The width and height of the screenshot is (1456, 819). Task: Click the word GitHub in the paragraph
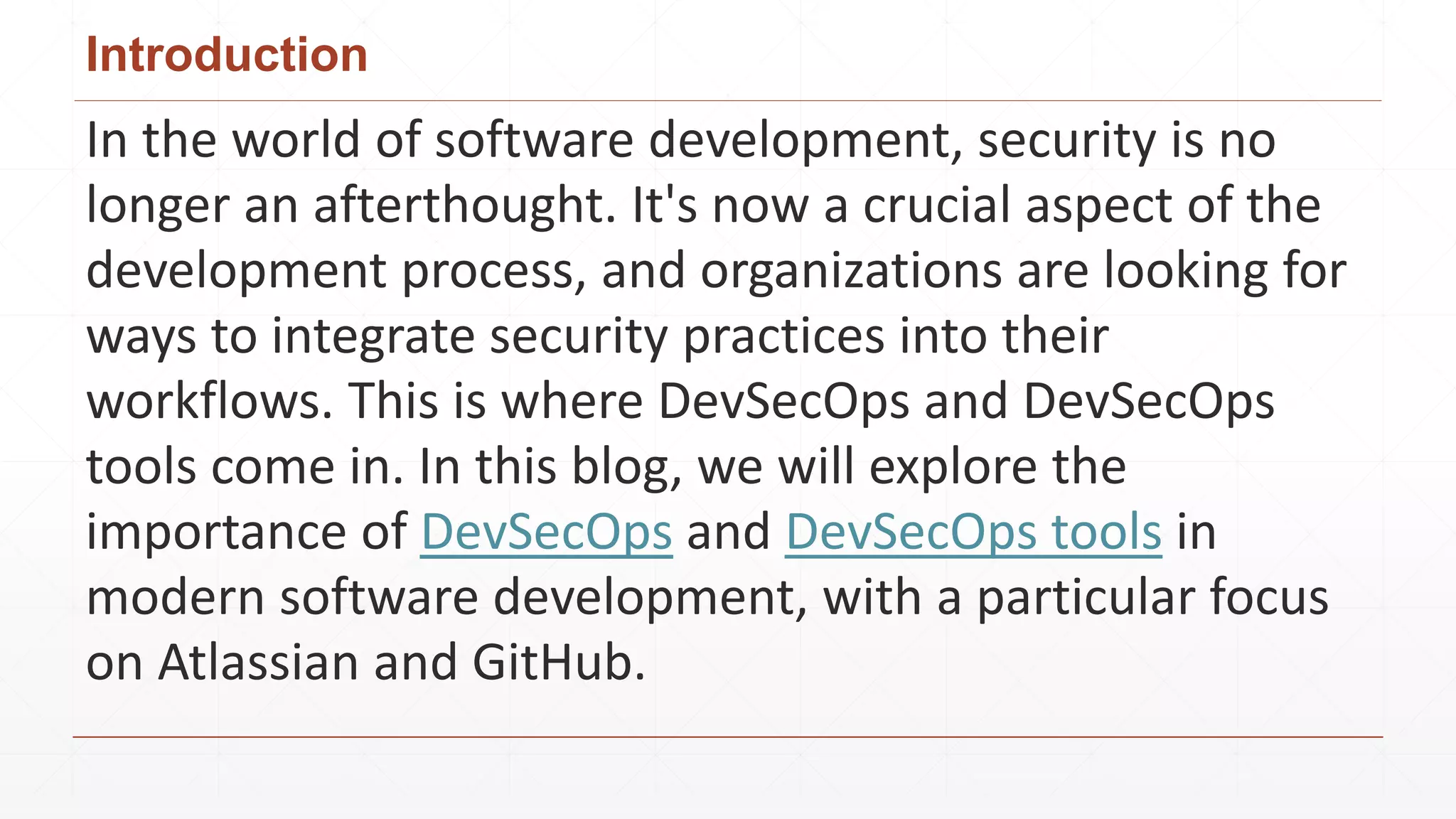pos(552,662)
